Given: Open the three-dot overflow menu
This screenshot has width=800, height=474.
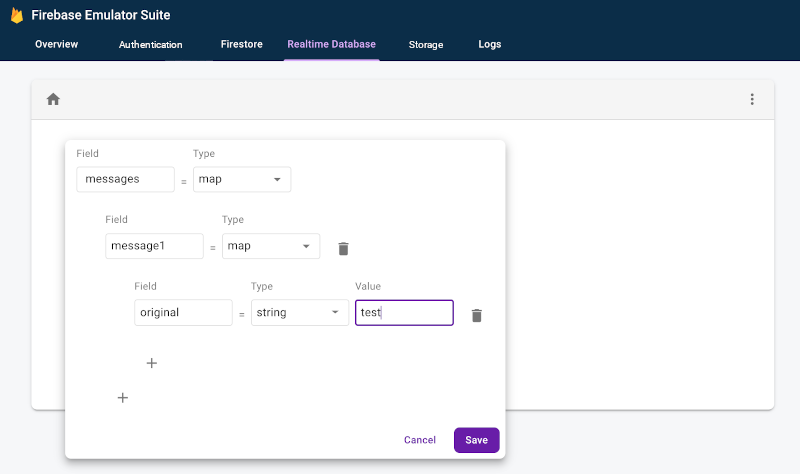Looking at the screenshot, I should (752, 99).
